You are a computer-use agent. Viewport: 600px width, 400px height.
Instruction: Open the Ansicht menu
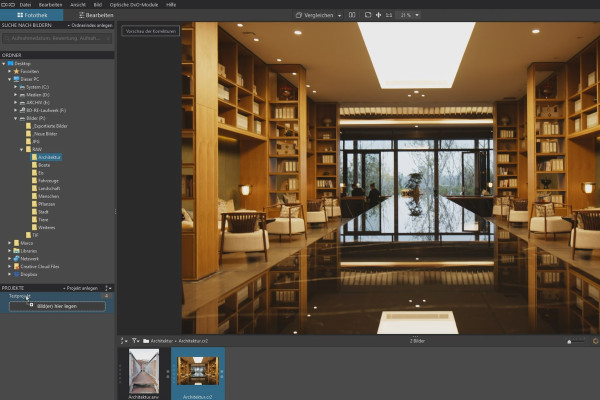click(78, 5)
